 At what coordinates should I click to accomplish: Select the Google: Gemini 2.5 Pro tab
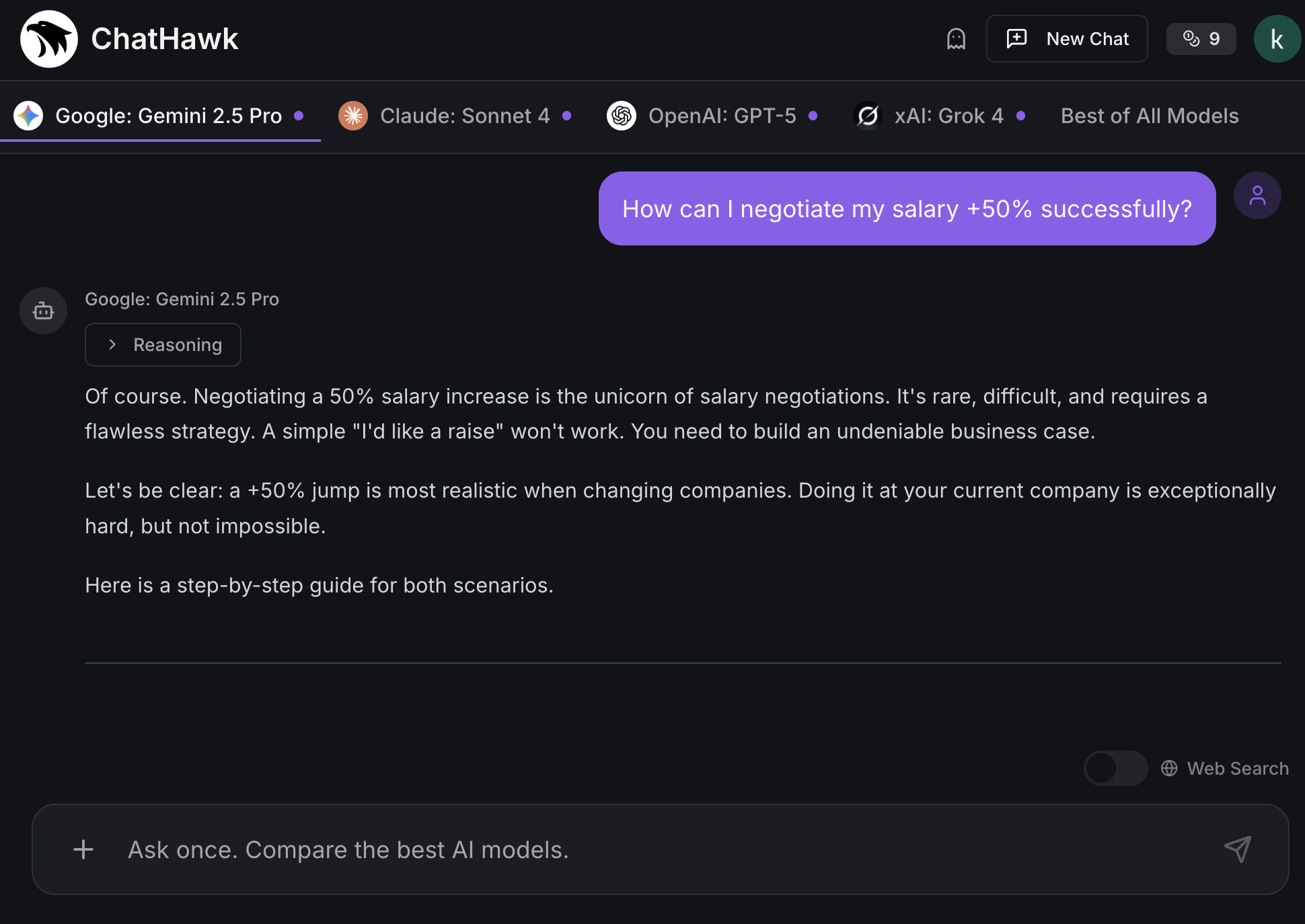[x=167, y=116]
